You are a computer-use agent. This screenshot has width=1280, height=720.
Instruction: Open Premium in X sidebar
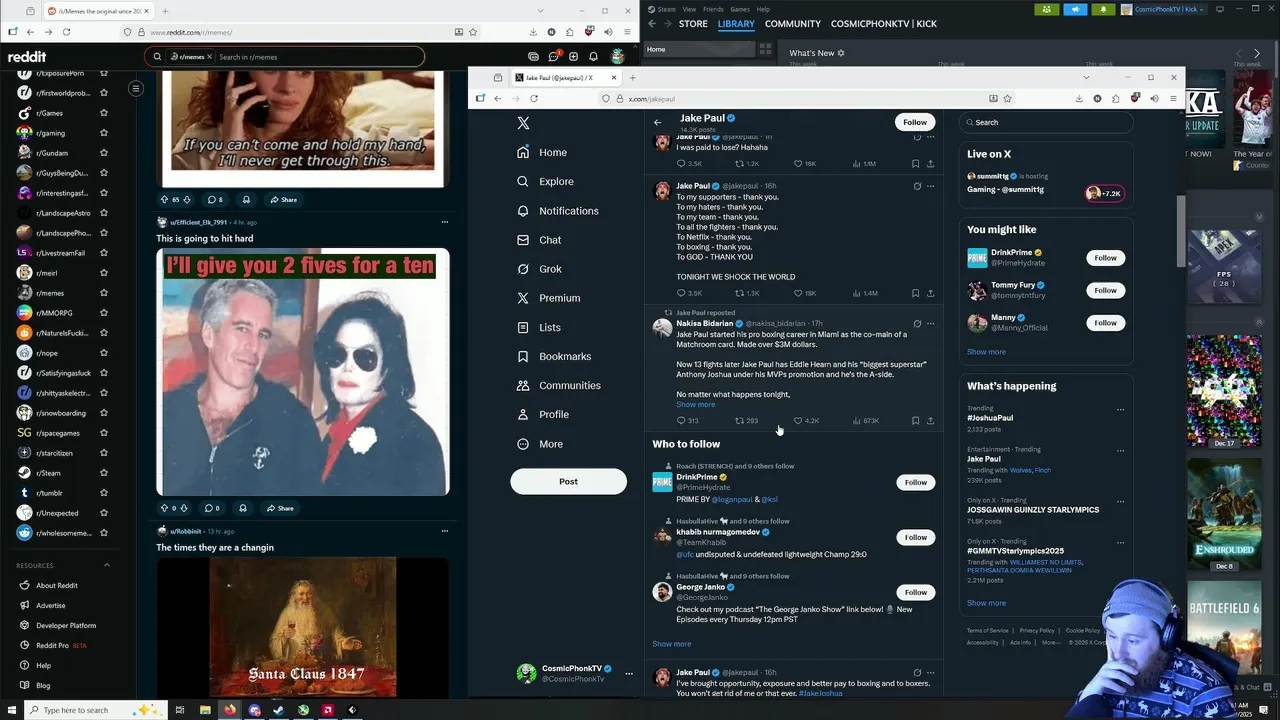click(x=548, y=298)
